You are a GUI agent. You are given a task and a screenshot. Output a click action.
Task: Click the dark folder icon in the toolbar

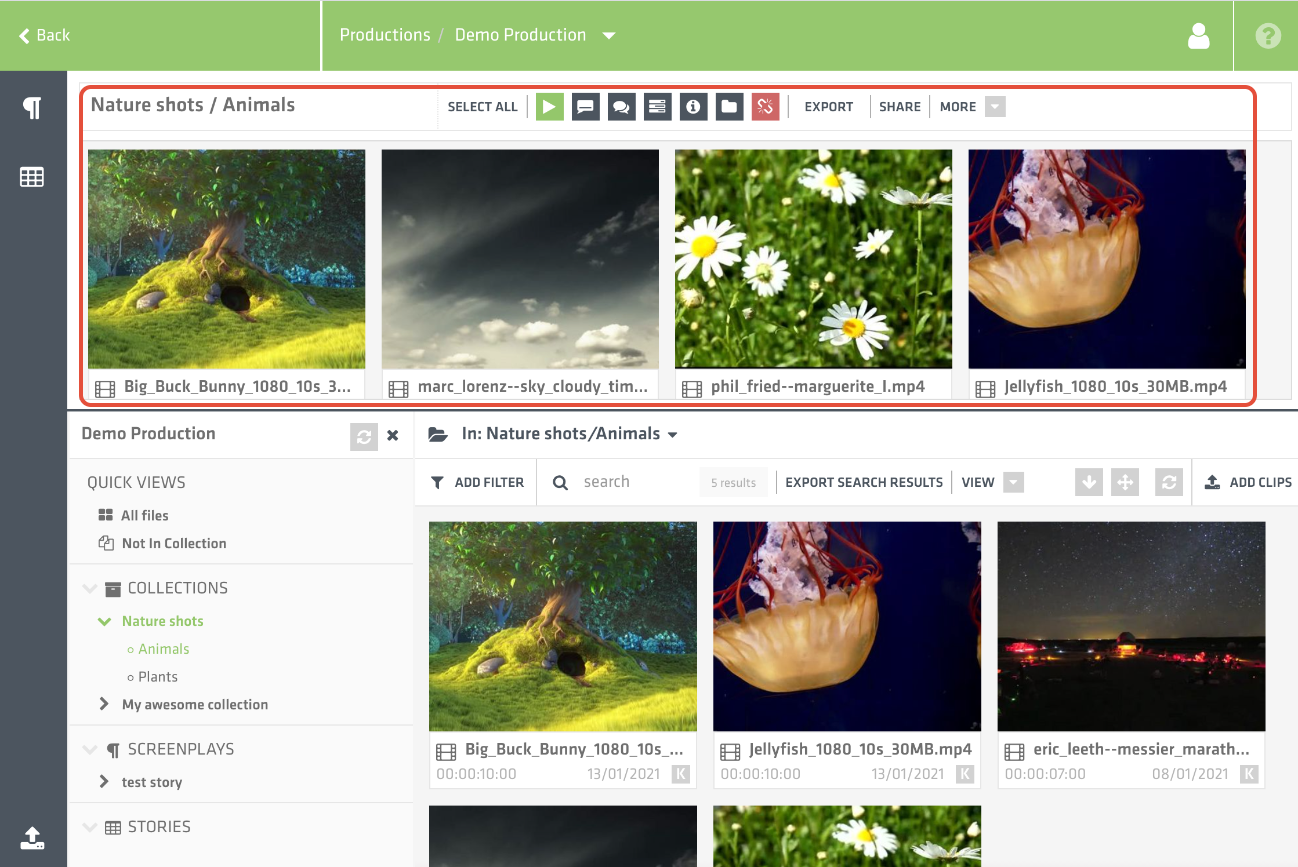click(730, 106)
